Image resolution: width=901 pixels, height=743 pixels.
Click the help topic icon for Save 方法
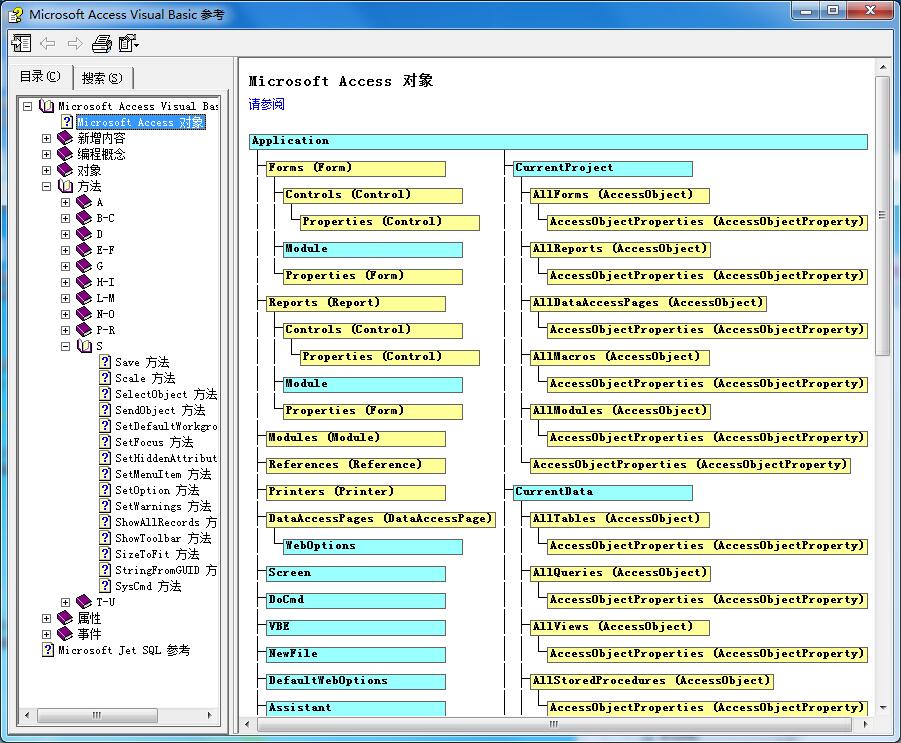(x=105, y=362)
